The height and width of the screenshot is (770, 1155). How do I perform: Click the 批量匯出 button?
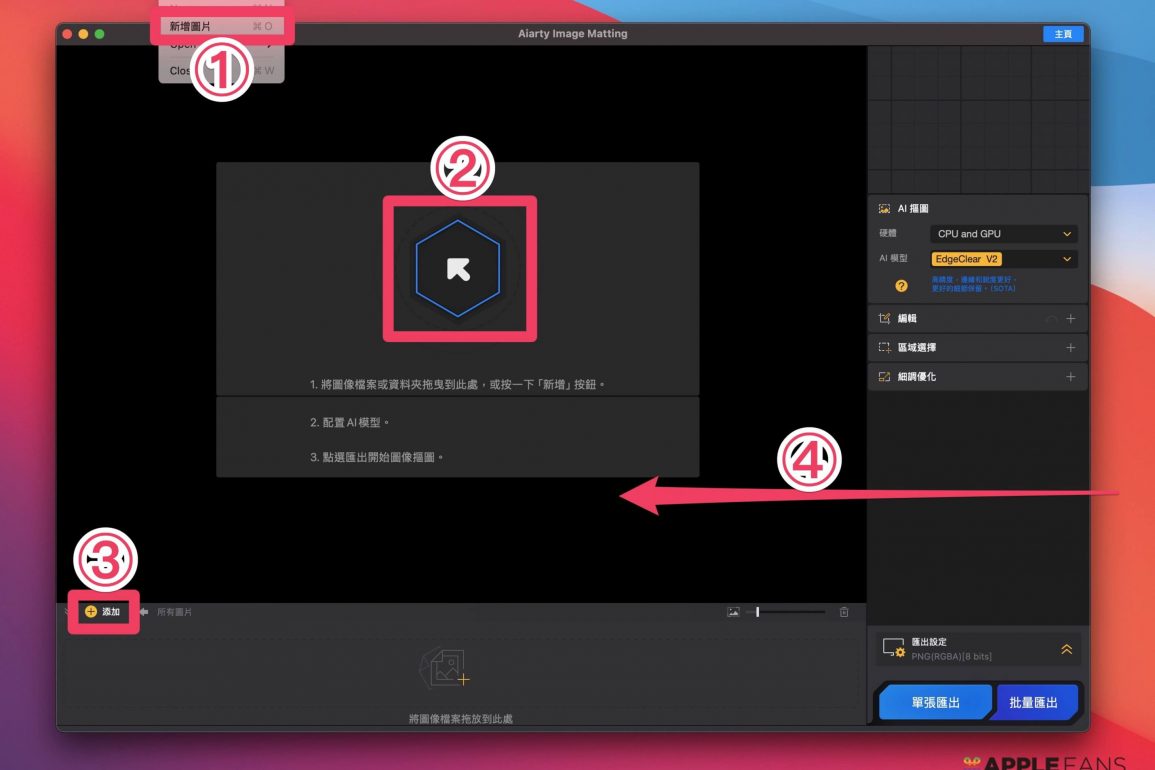[x=1033, y=703]
